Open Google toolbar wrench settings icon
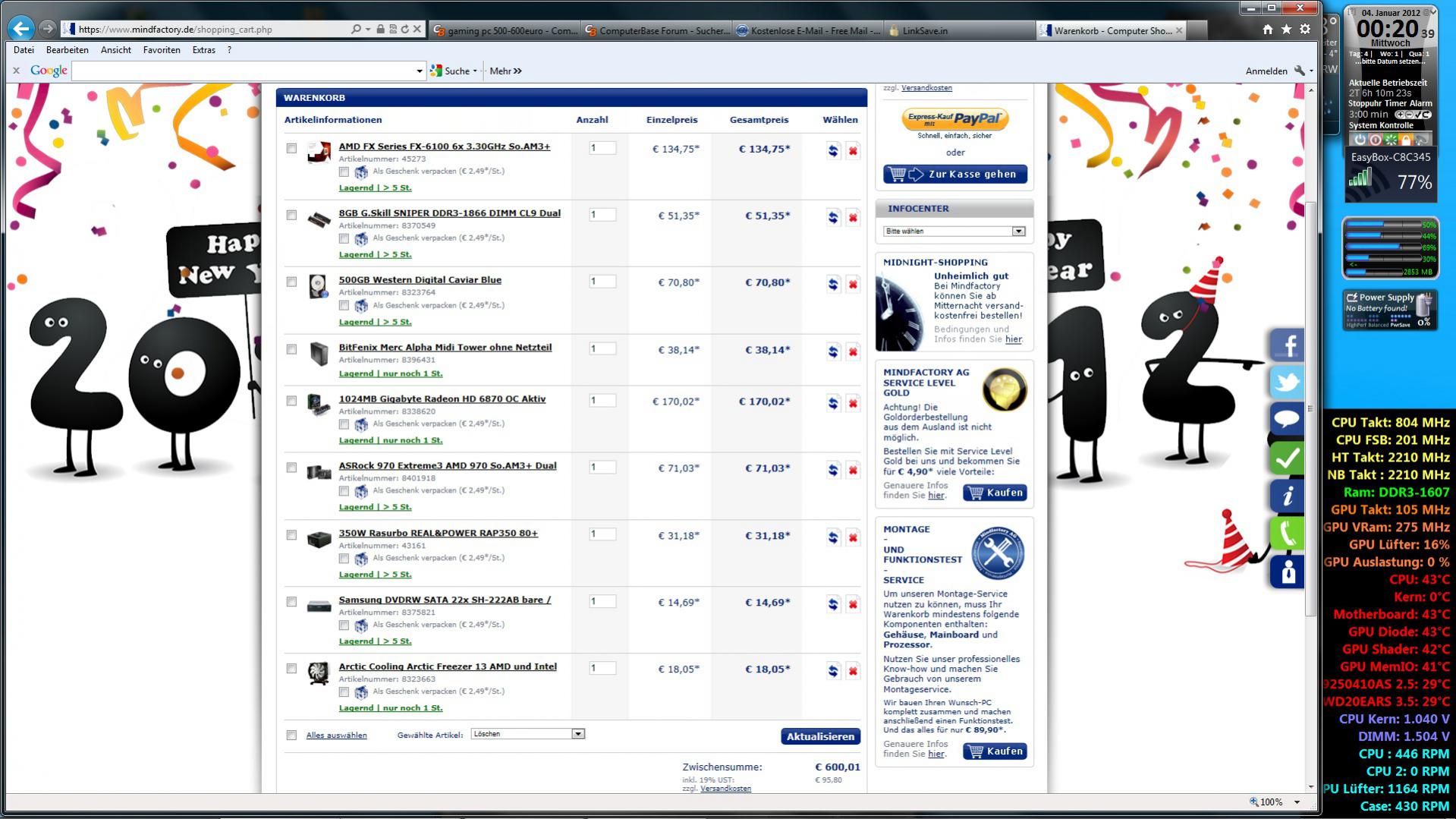 click(x=1300, y=71)
